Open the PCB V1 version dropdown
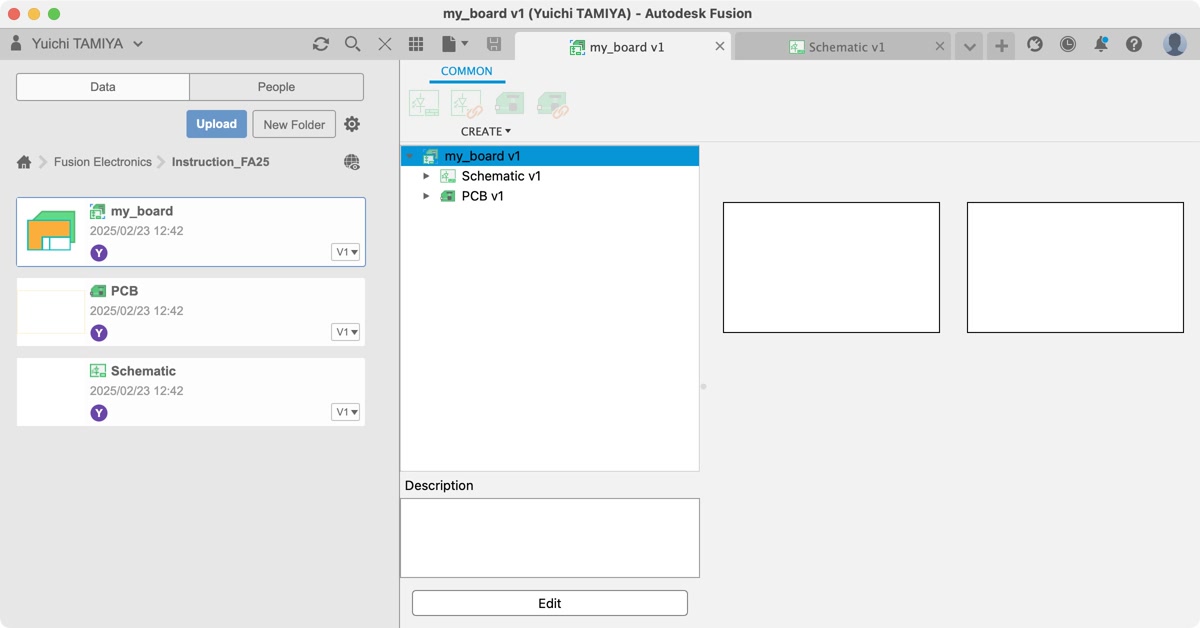The height and width of the screenshot is (628, 1200). [345, 332]
